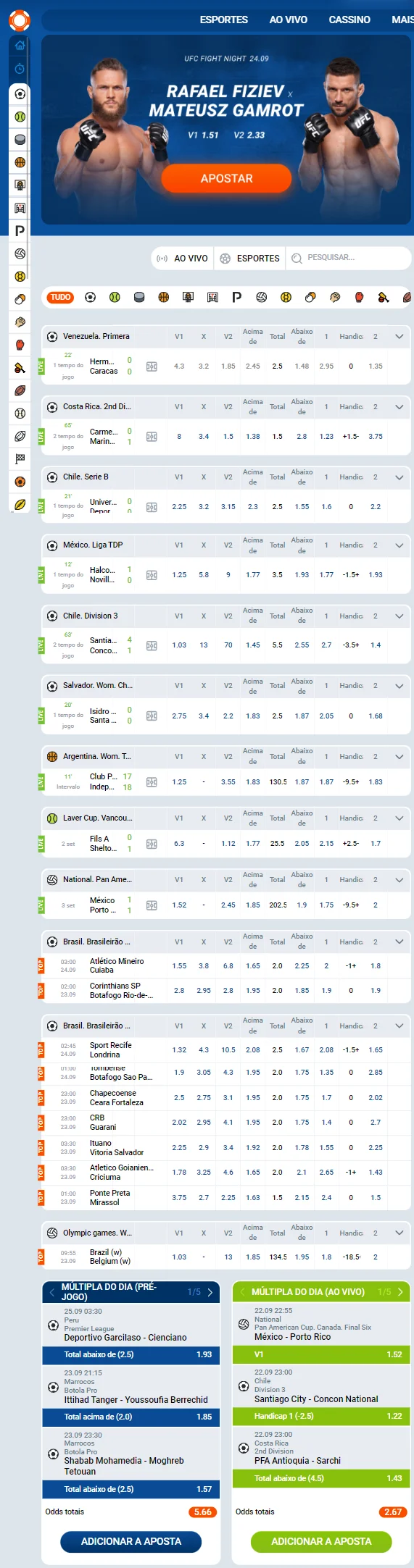Open the home icon in sidebar
Viewport: 414px width, 1568px height.
pos(20,45)
